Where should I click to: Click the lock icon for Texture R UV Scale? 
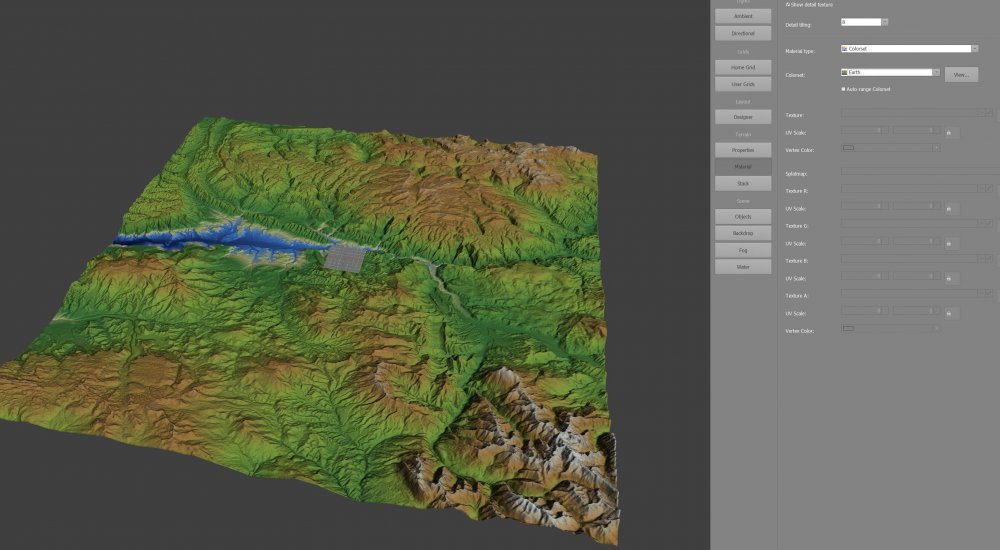coord(948,209)
